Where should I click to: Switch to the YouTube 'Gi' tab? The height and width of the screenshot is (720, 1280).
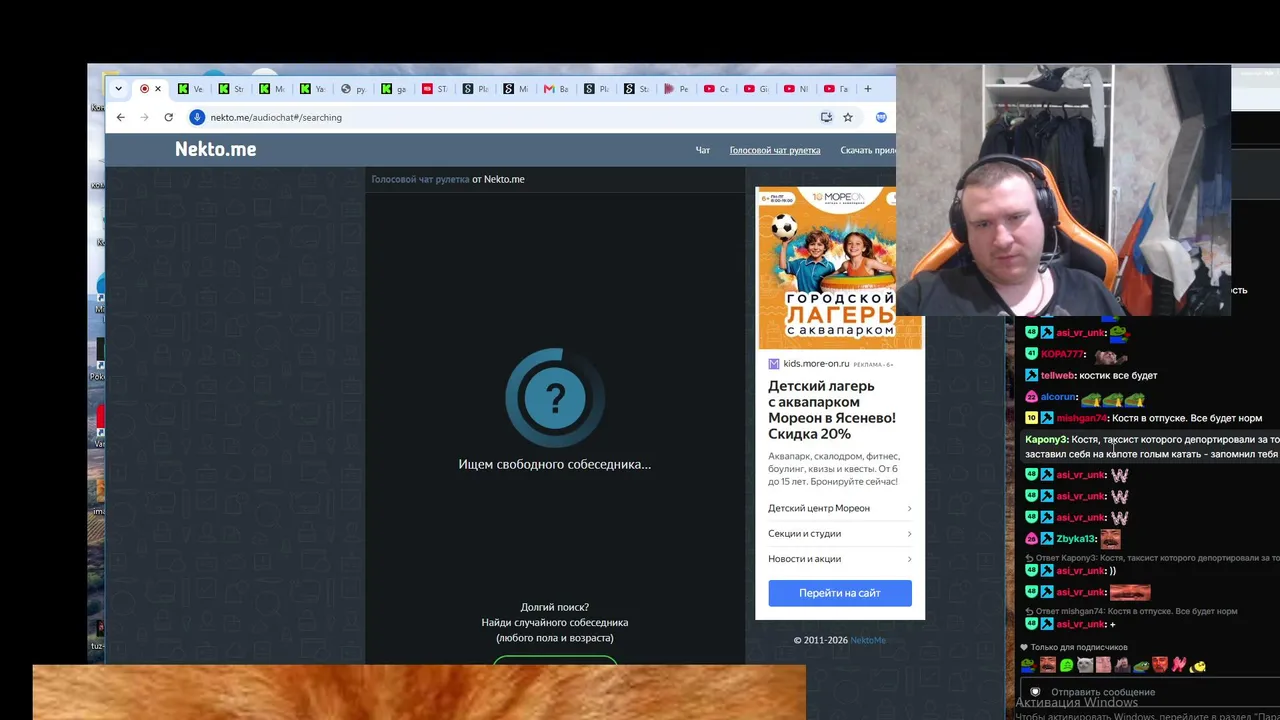click(x=757, y=89)
